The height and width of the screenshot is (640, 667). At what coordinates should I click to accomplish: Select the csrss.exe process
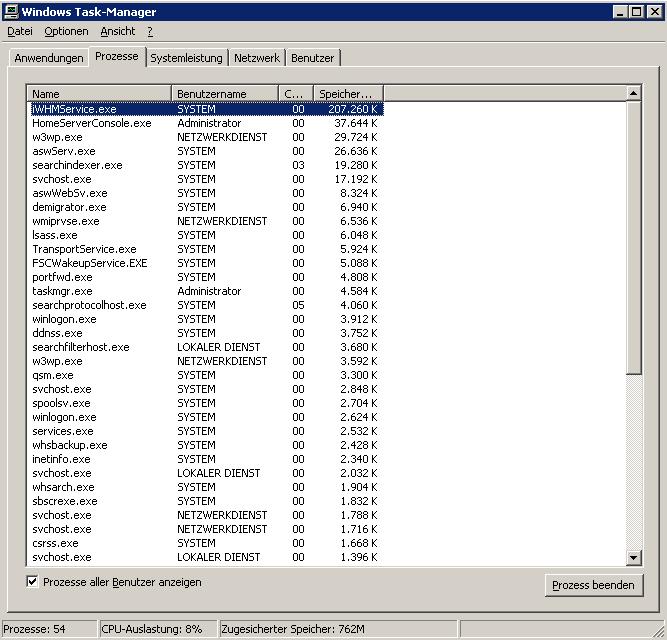pyautogui.click(x=205, y=543)
